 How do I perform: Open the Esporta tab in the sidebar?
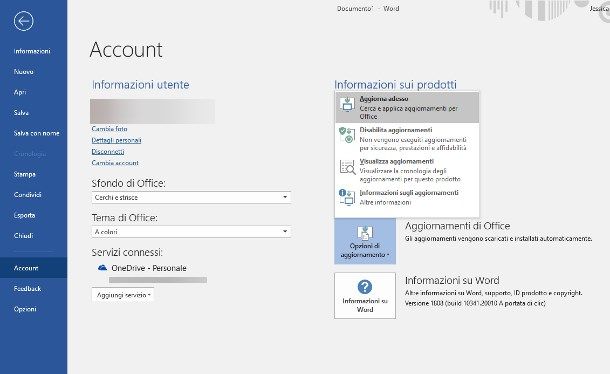coord(24,215)
